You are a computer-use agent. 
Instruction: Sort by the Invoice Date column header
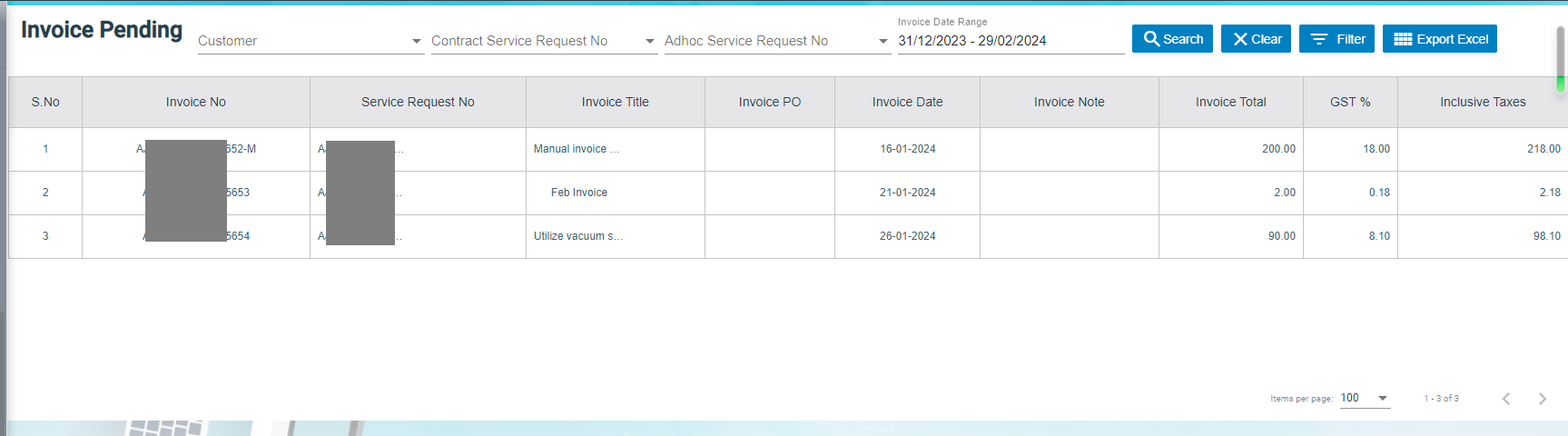click(907, 102)
